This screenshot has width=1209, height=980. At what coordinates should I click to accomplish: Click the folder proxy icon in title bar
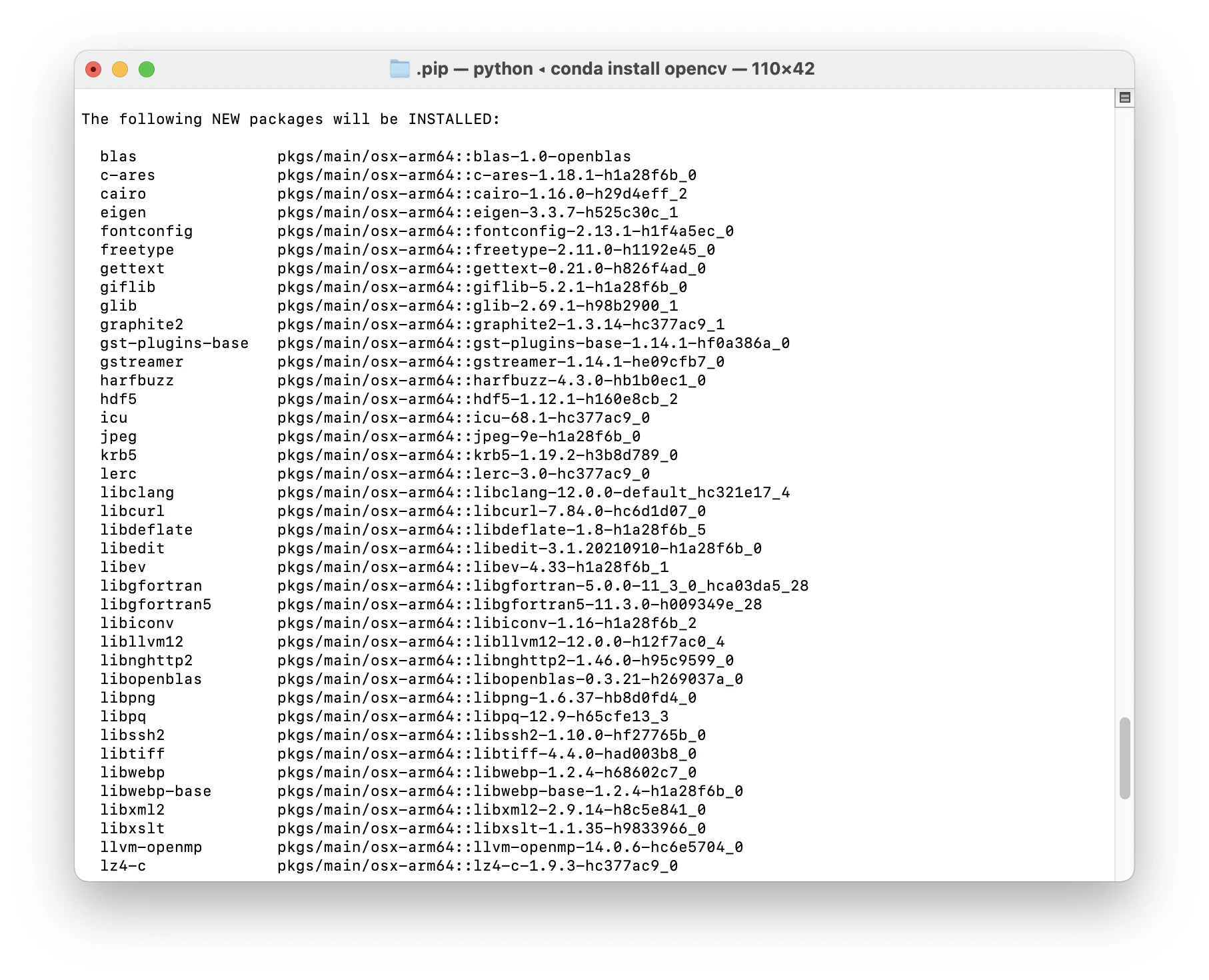[399, 69]
